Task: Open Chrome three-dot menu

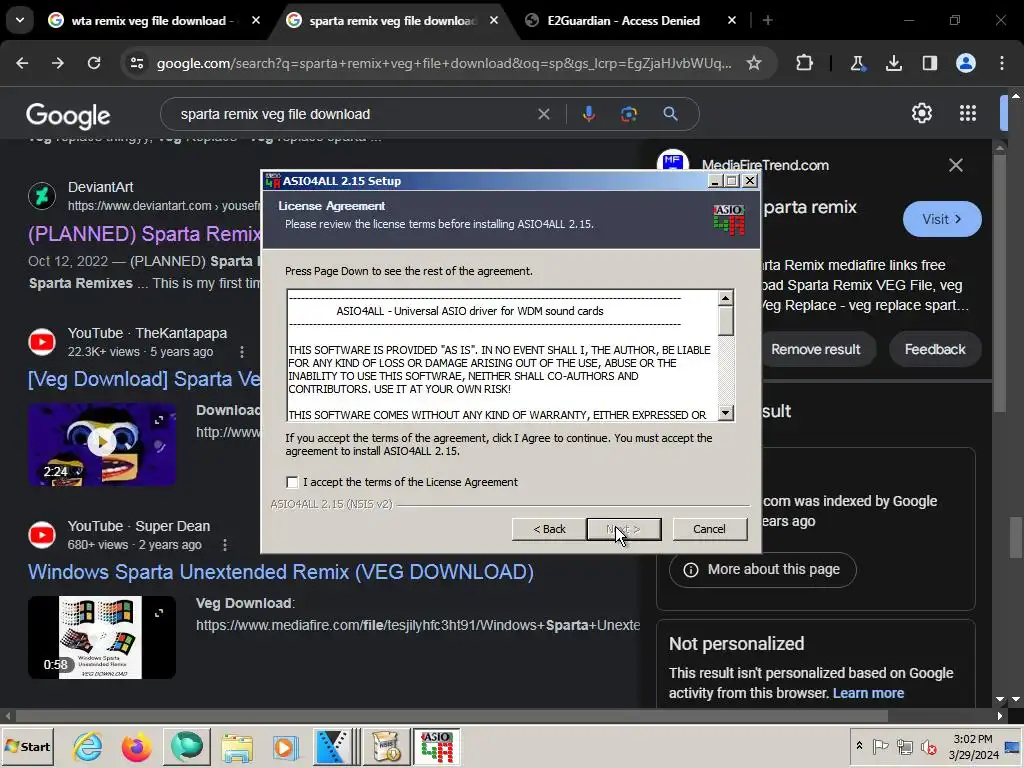Action: [1002, 63]
